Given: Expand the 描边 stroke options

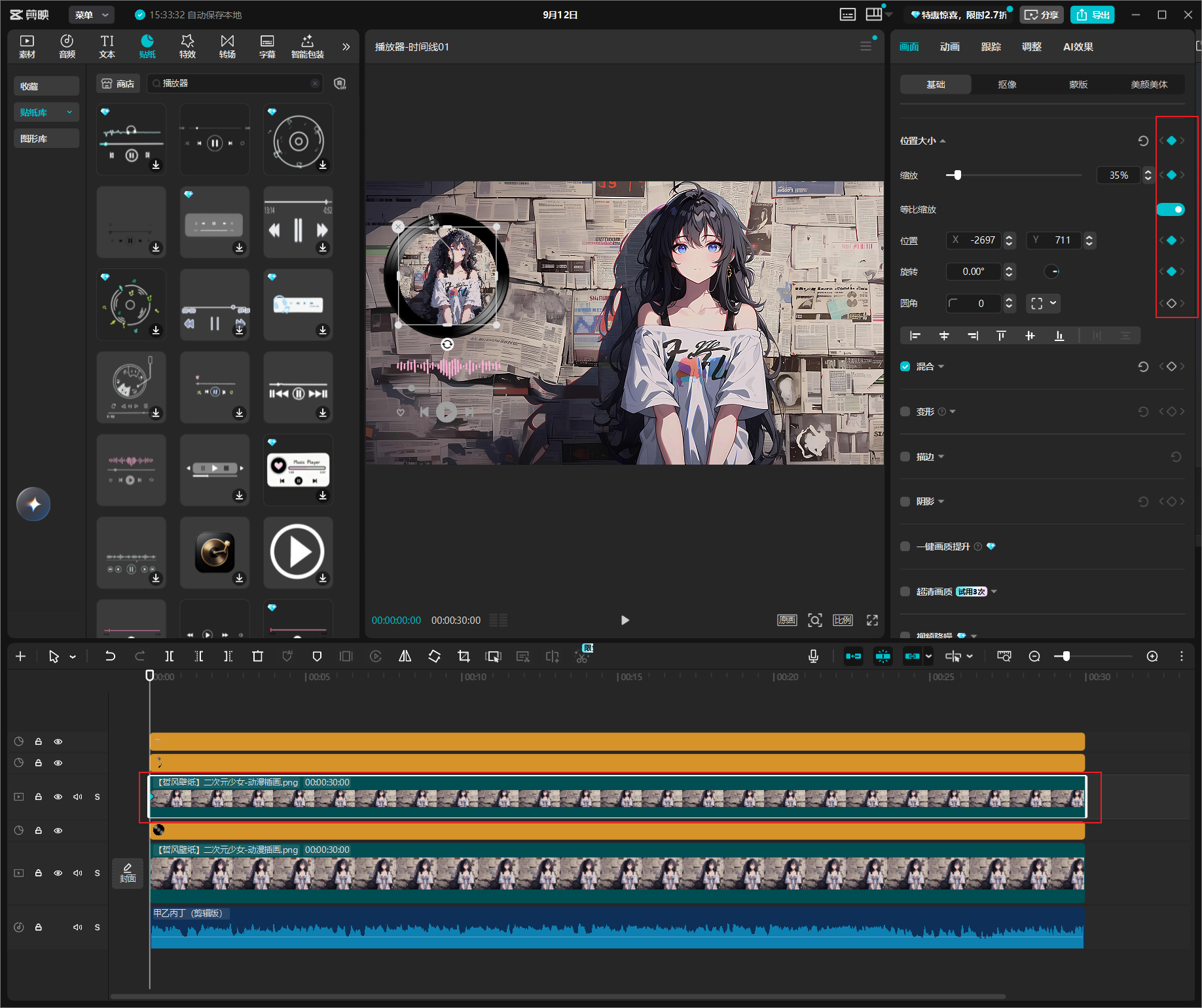Looking at the screenshot, I should click(941, 457).
